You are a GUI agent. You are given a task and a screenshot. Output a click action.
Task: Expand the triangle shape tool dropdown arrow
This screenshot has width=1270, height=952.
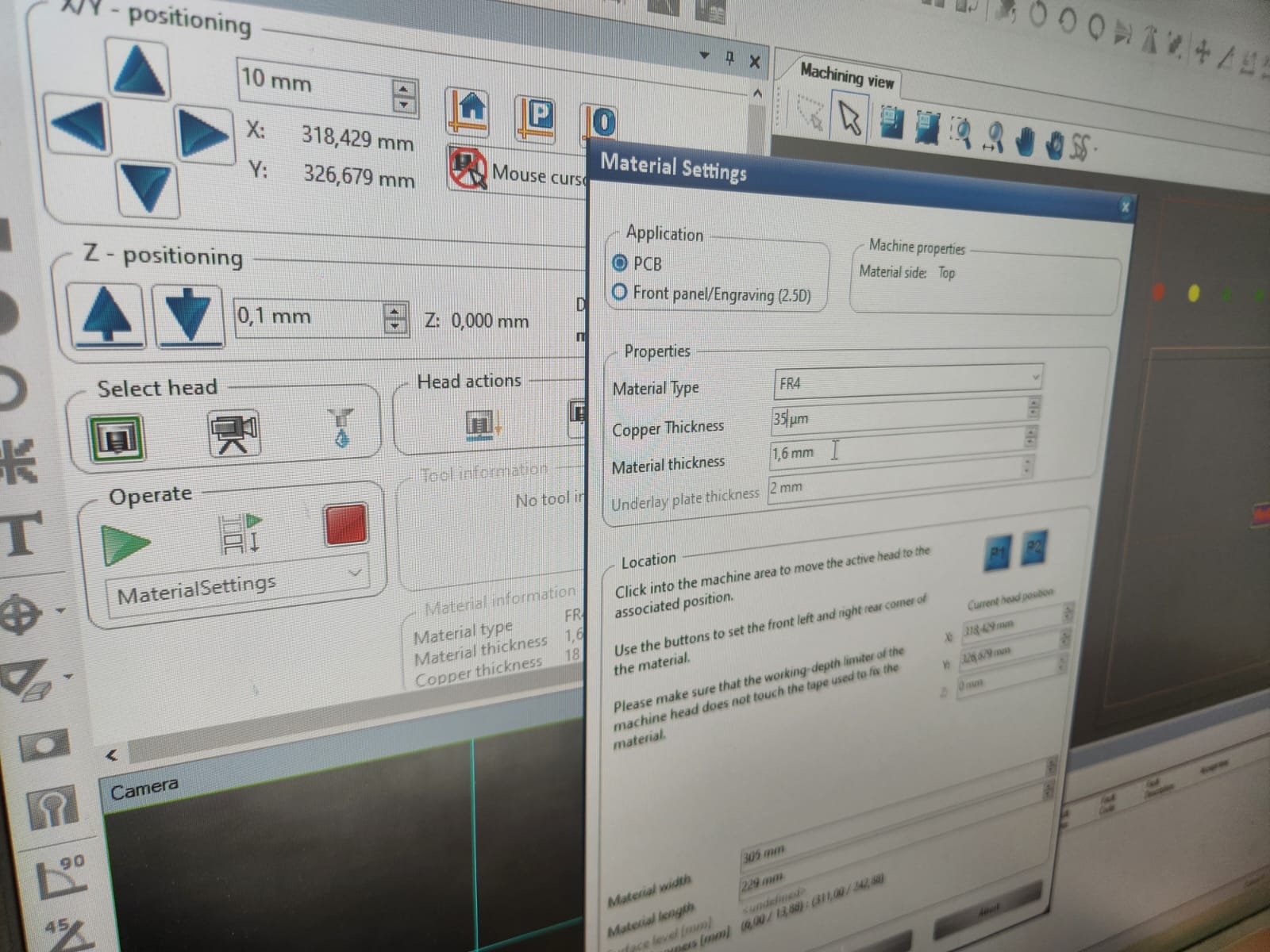(67, 677)
